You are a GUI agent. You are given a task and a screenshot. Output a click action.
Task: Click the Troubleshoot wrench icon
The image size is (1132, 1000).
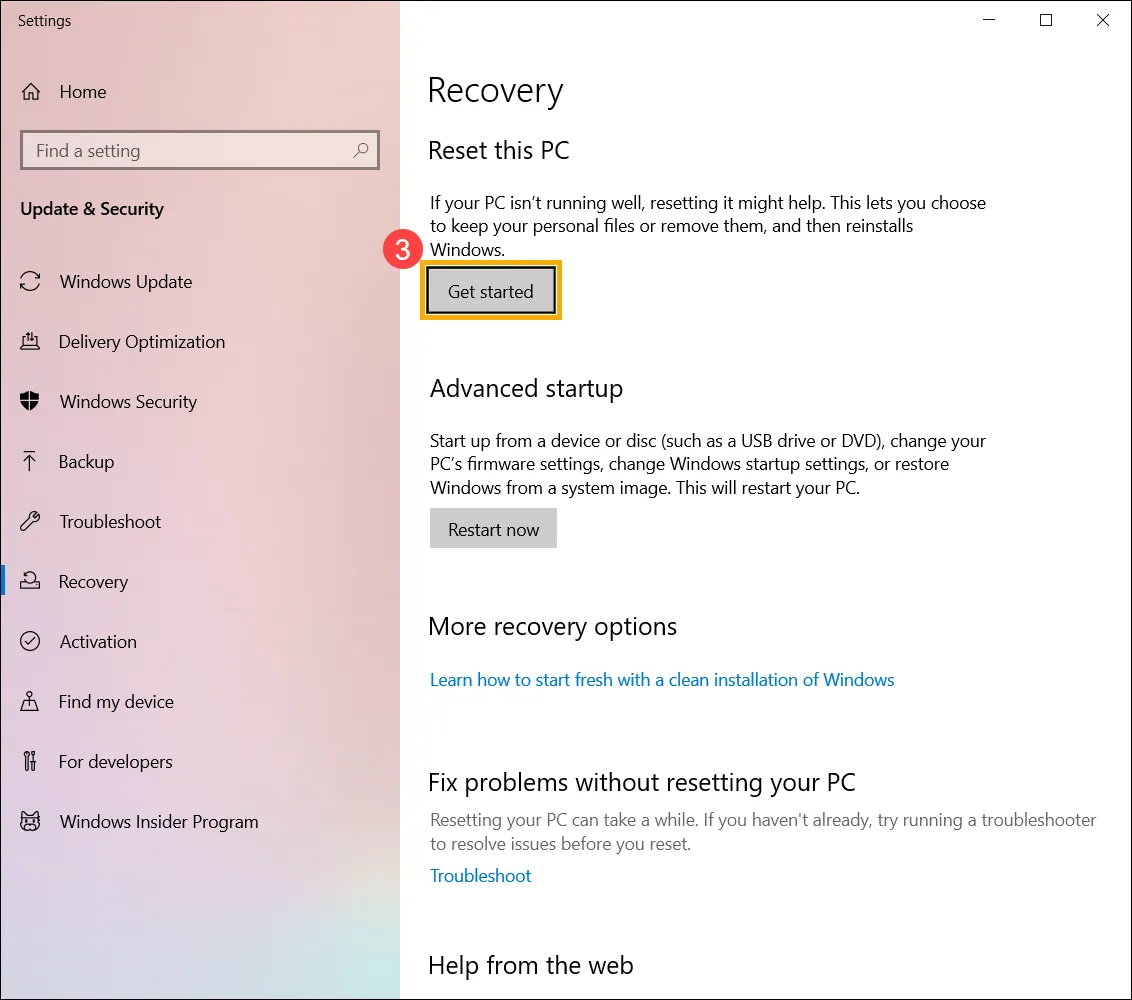(x=31, y=521)
